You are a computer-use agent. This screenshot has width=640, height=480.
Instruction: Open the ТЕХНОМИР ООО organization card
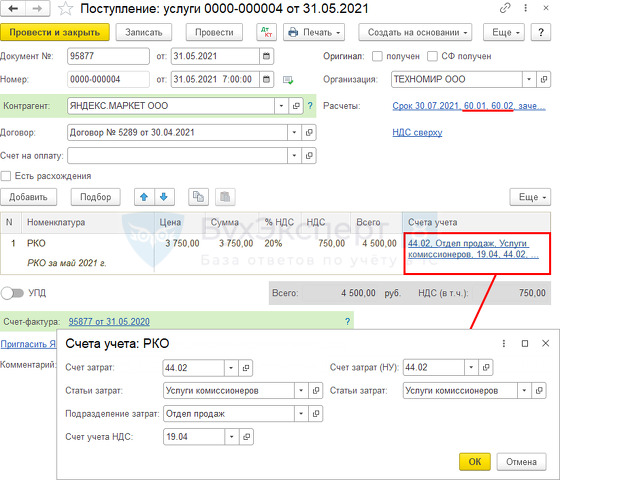543,80
